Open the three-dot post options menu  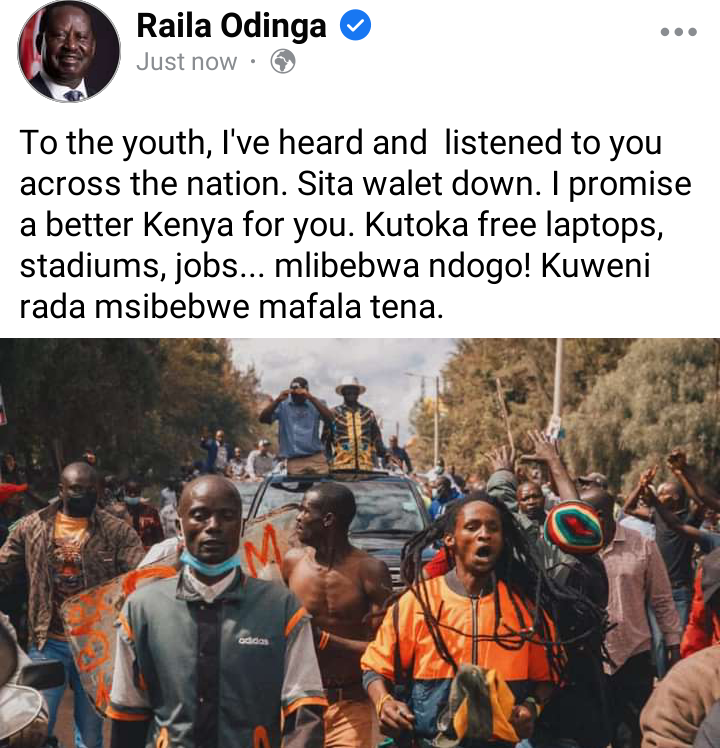coord(678,32)
